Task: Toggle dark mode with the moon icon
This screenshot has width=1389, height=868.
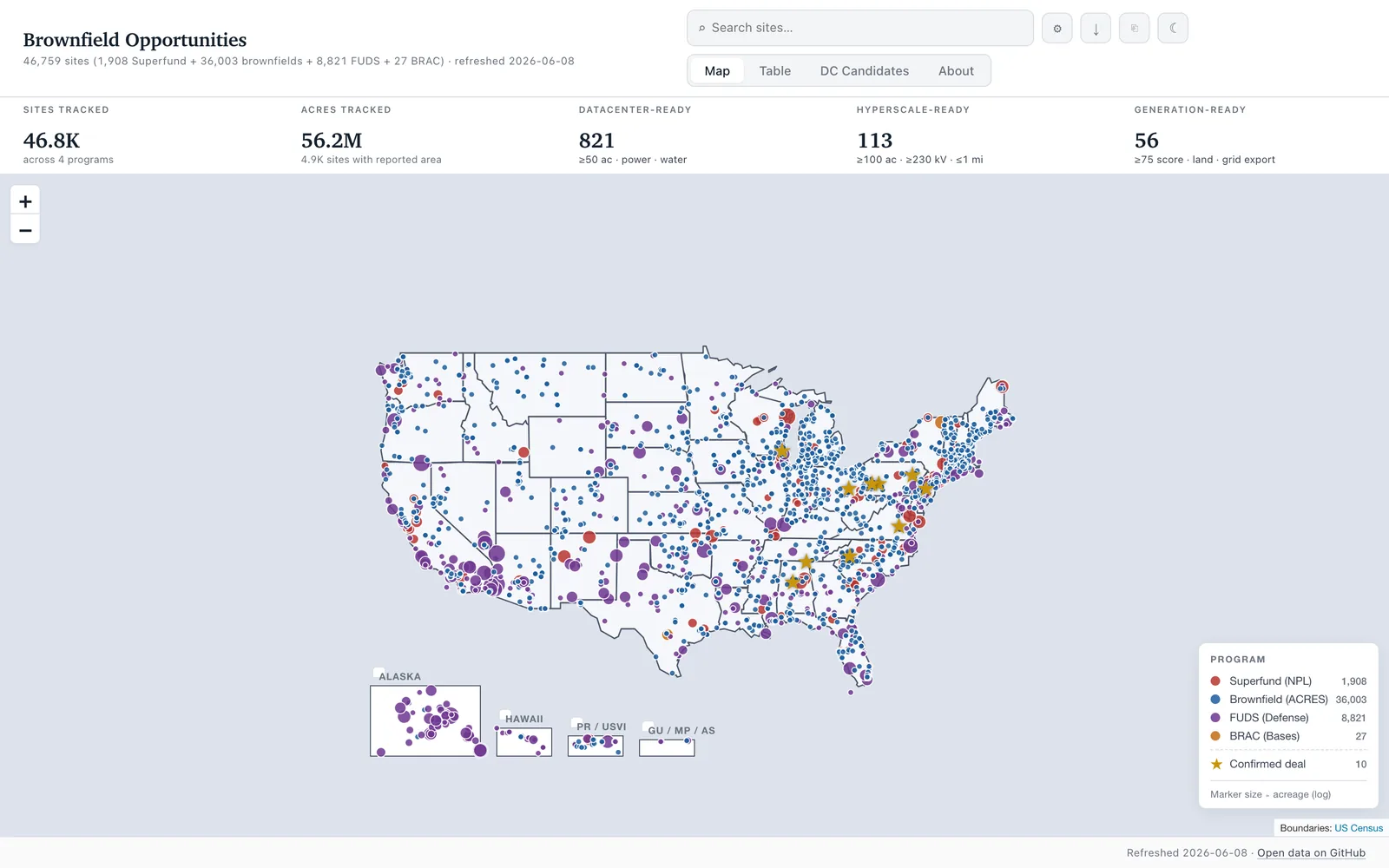Action: click(x=1173, y=28)
